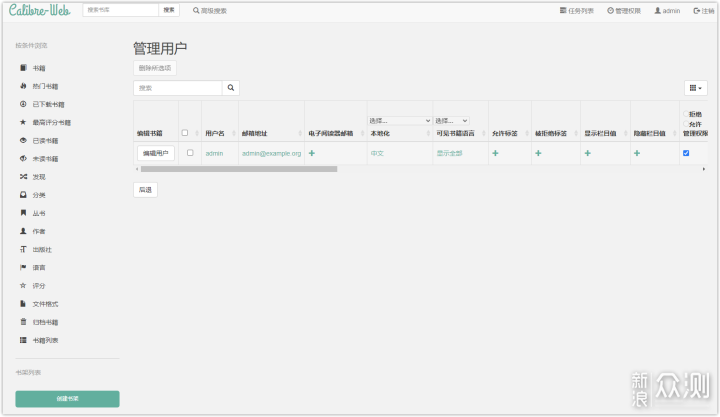
Task: Select the Deny (拒绝) radio button
Action: (686, 114)
